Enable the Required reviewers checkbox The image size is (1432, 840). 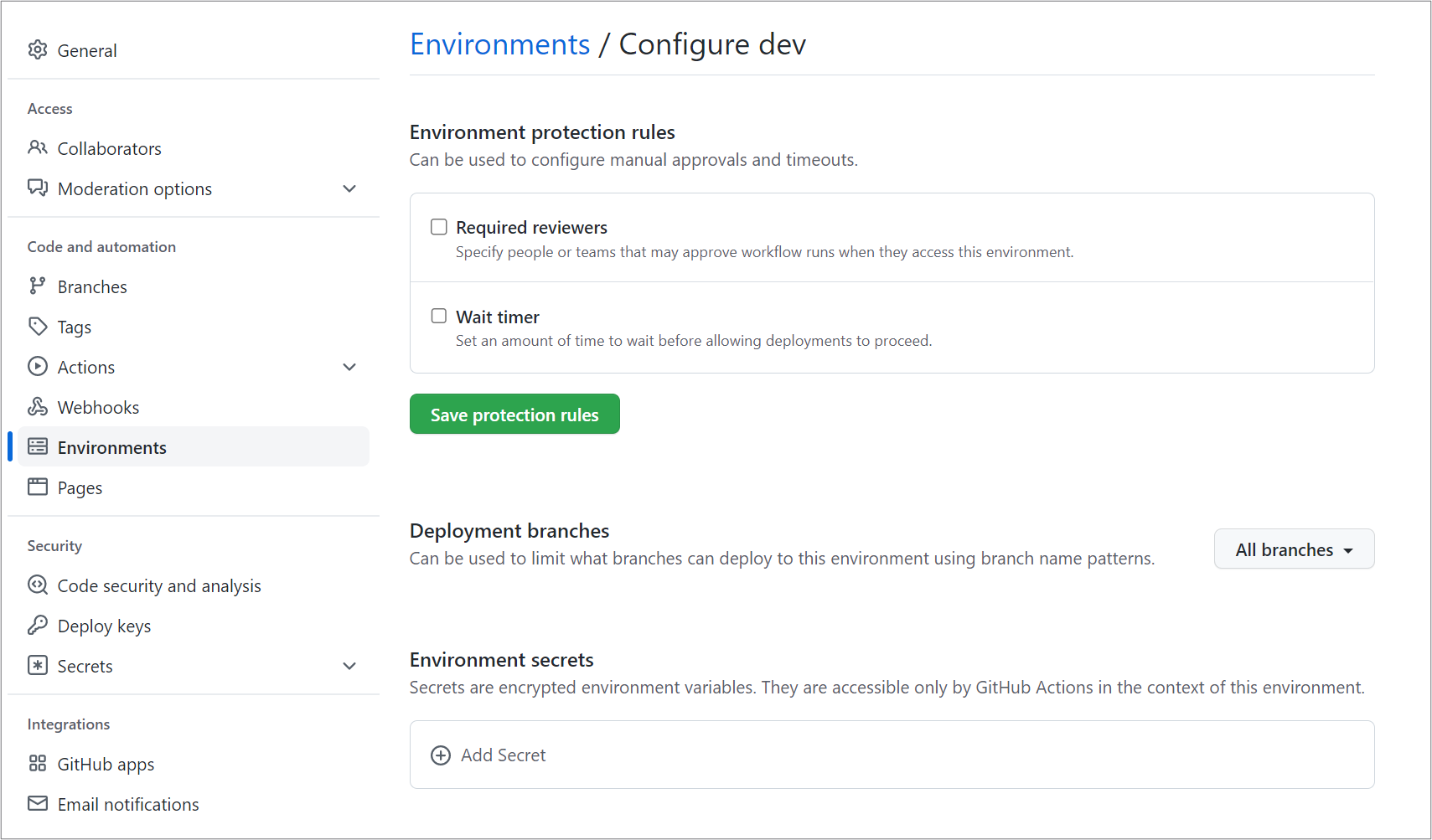pos(438,226)
